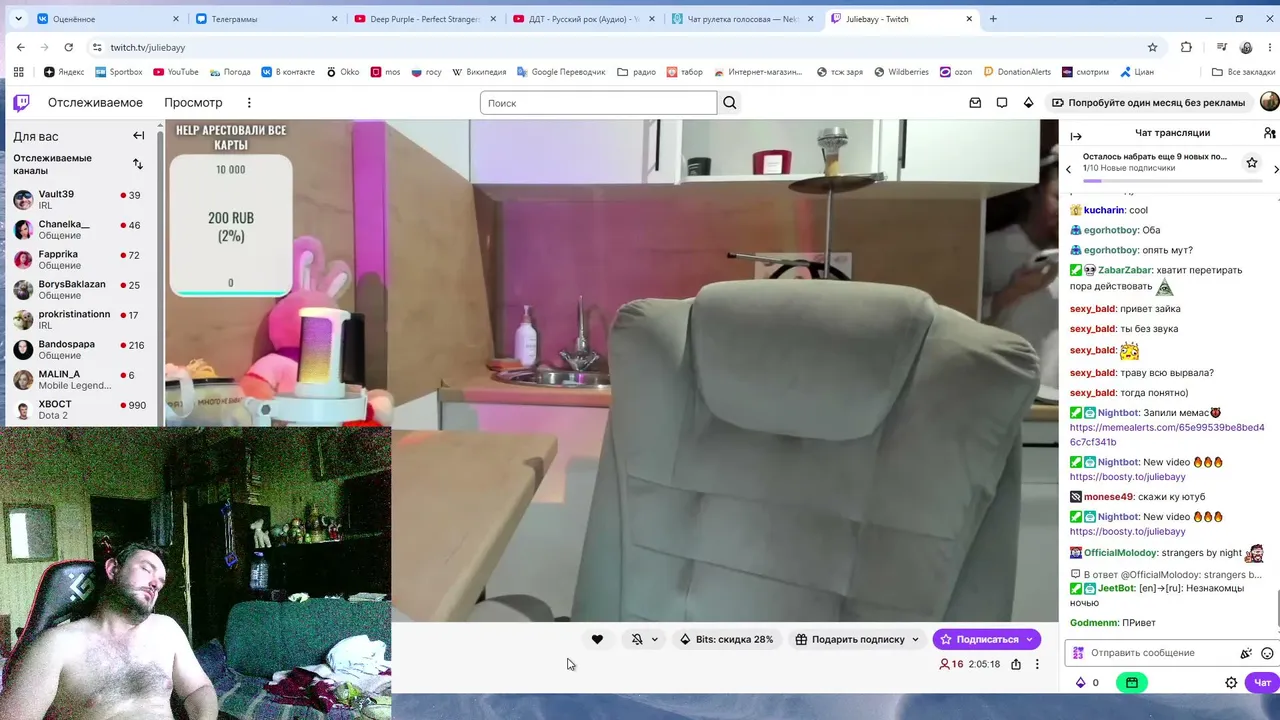Open the Отслеживаемое tab
Viewport: 1280px width, 720px height.
tap(95, 103)
